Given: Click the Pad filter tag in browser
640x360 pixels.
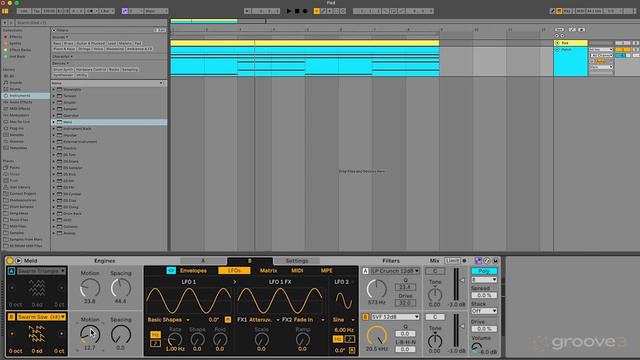Looking at the screenshot, I should pos(138,43).
